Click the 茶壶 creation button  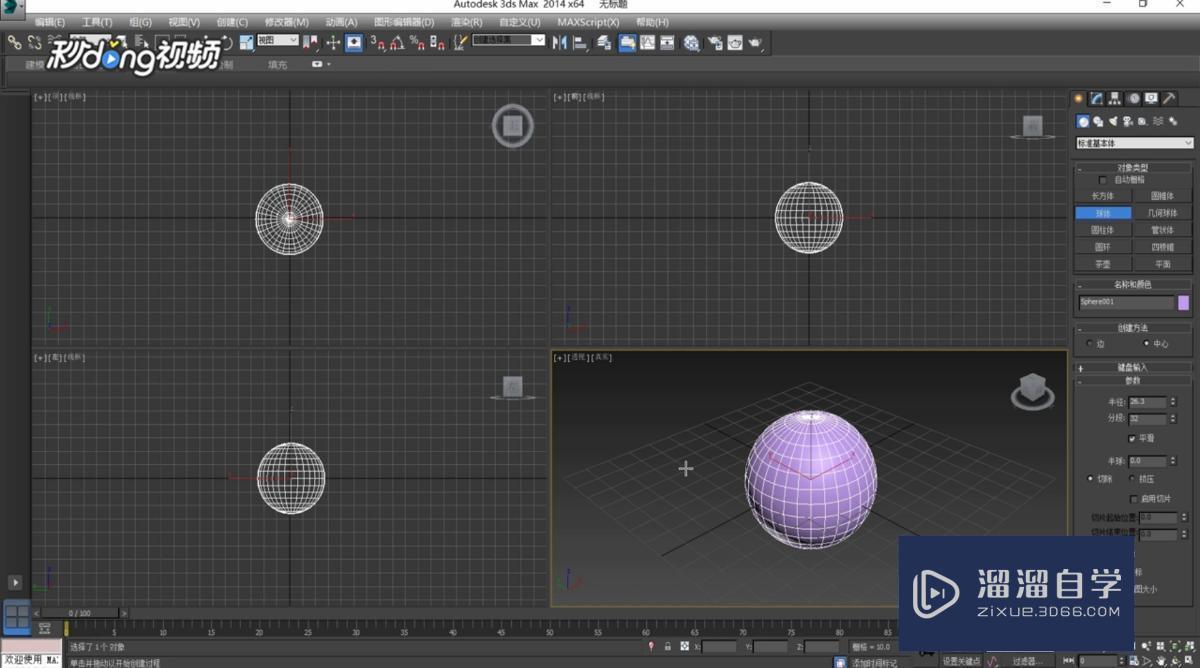point(1104,262)
